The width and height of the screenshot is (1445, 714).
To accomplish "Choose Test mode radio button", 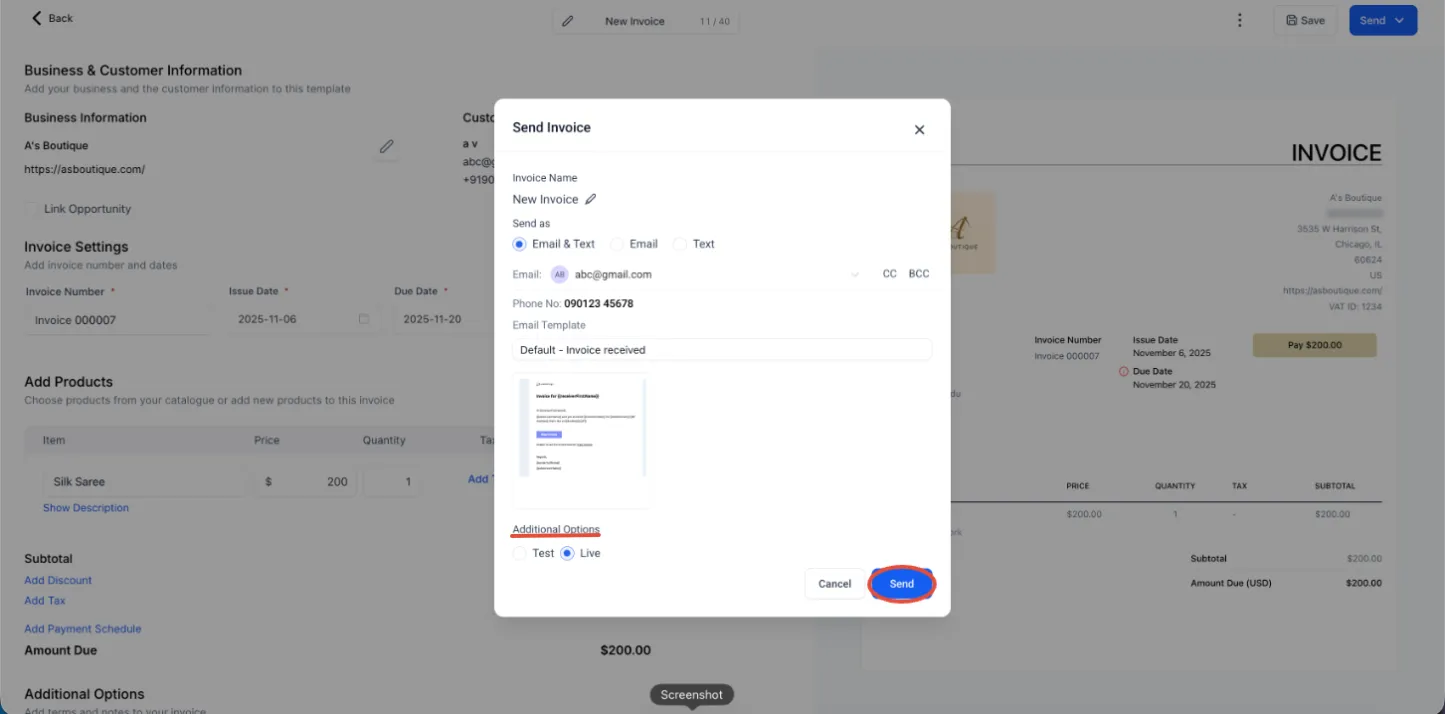I will [519, 553].
